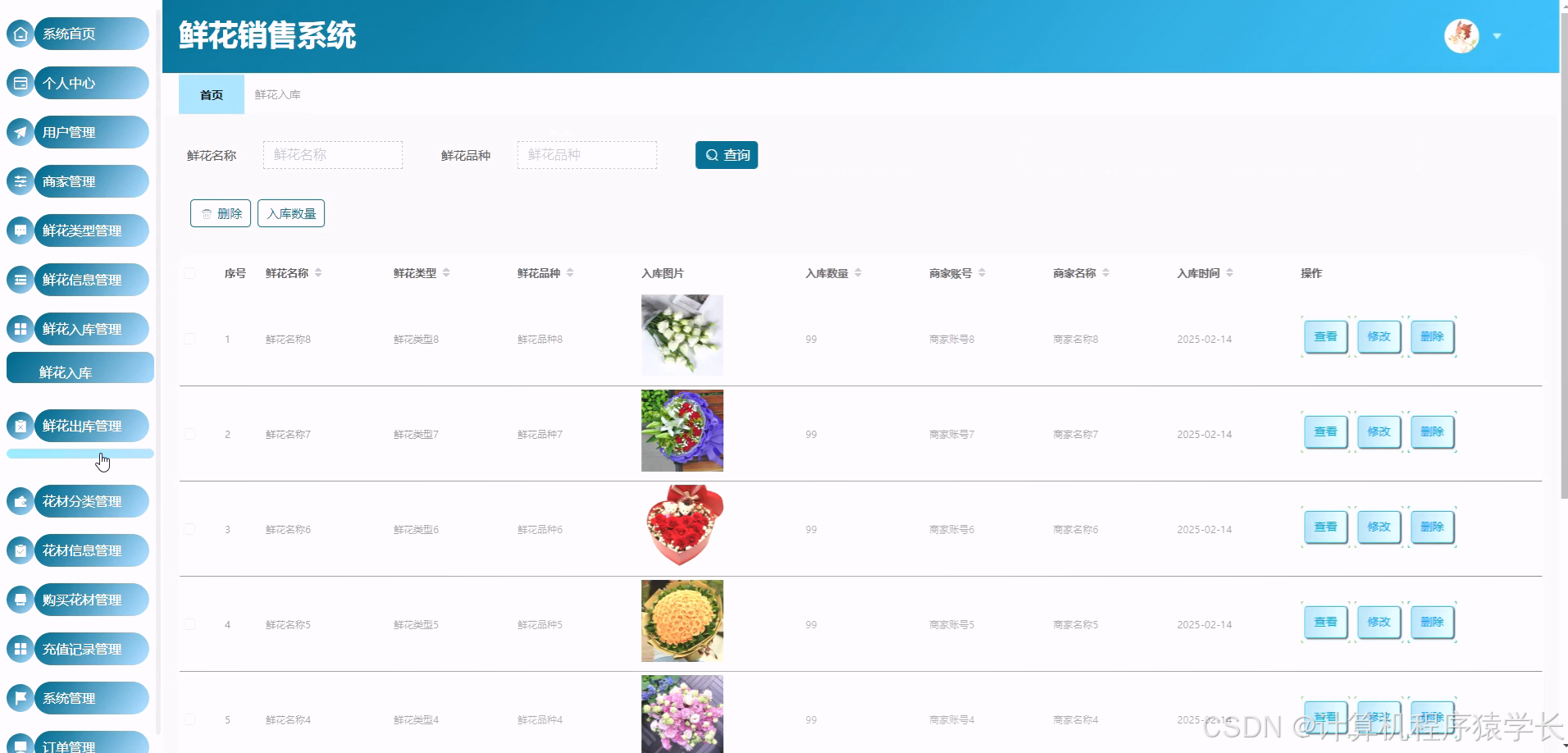
Task: Click the 入库数量 button
Action: pos(290,212)
